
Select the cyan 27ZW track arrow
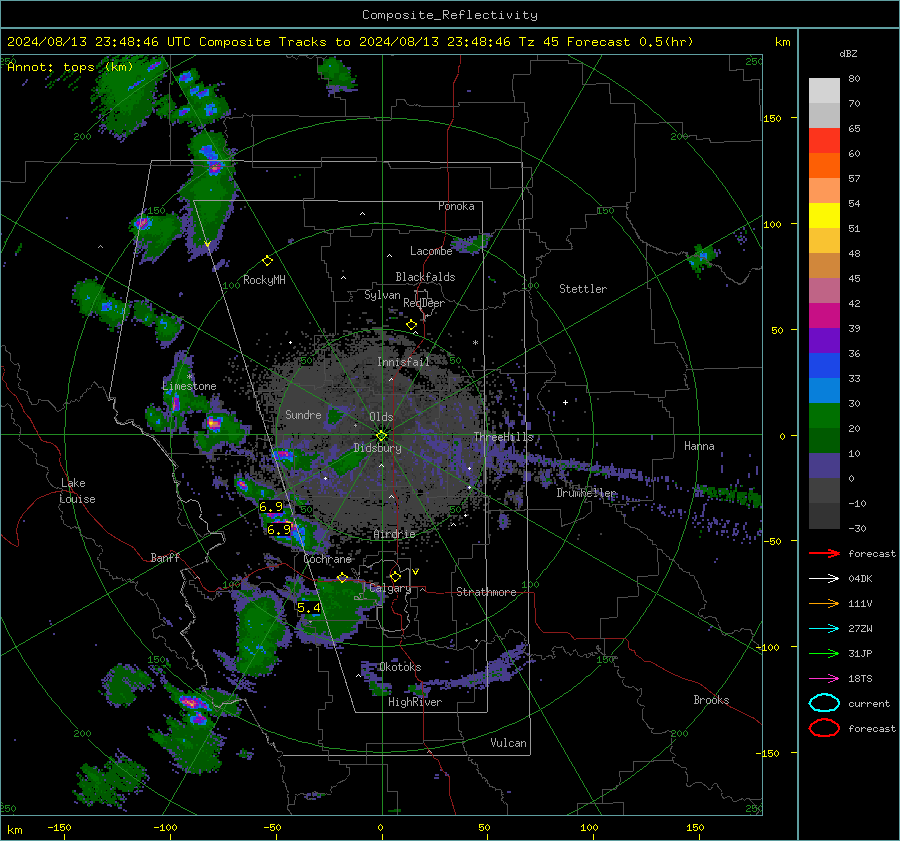(x=824, y=629)
